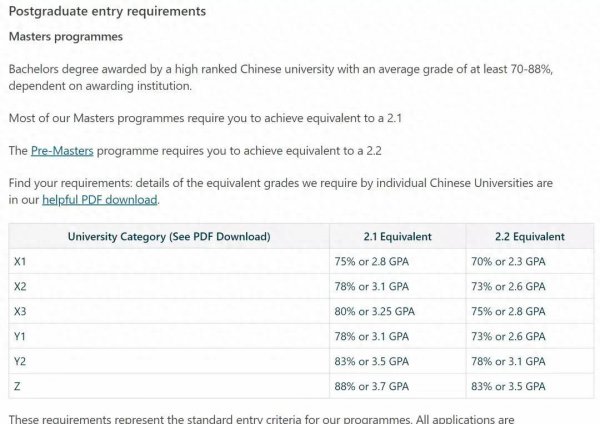Click the 2.1 Equivalent column header
600x424 pixels.
pyautogui.click(x=397, y=237)
